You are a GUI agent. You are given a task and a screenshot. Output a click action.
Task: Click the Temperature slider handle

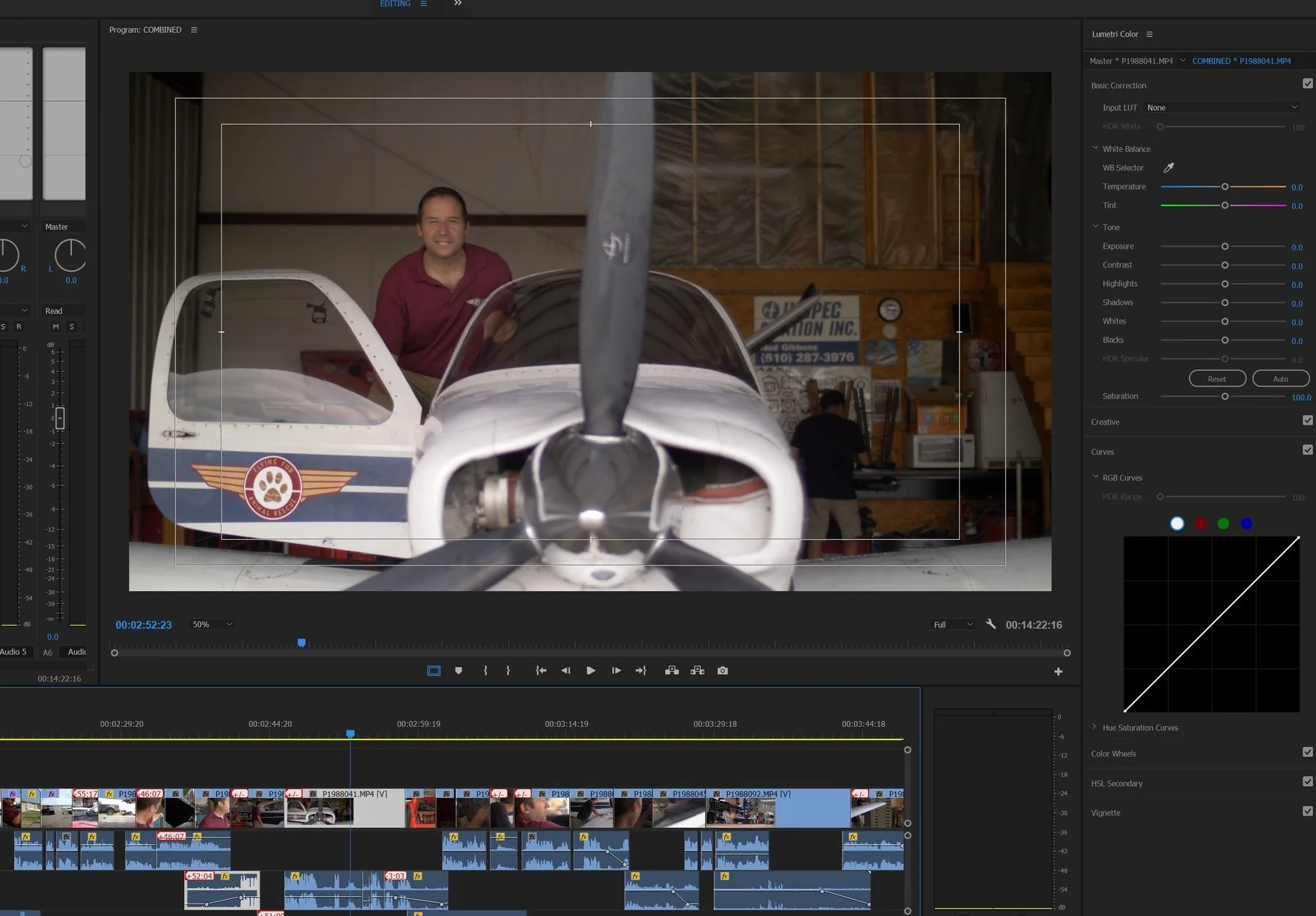[1224, 187]
